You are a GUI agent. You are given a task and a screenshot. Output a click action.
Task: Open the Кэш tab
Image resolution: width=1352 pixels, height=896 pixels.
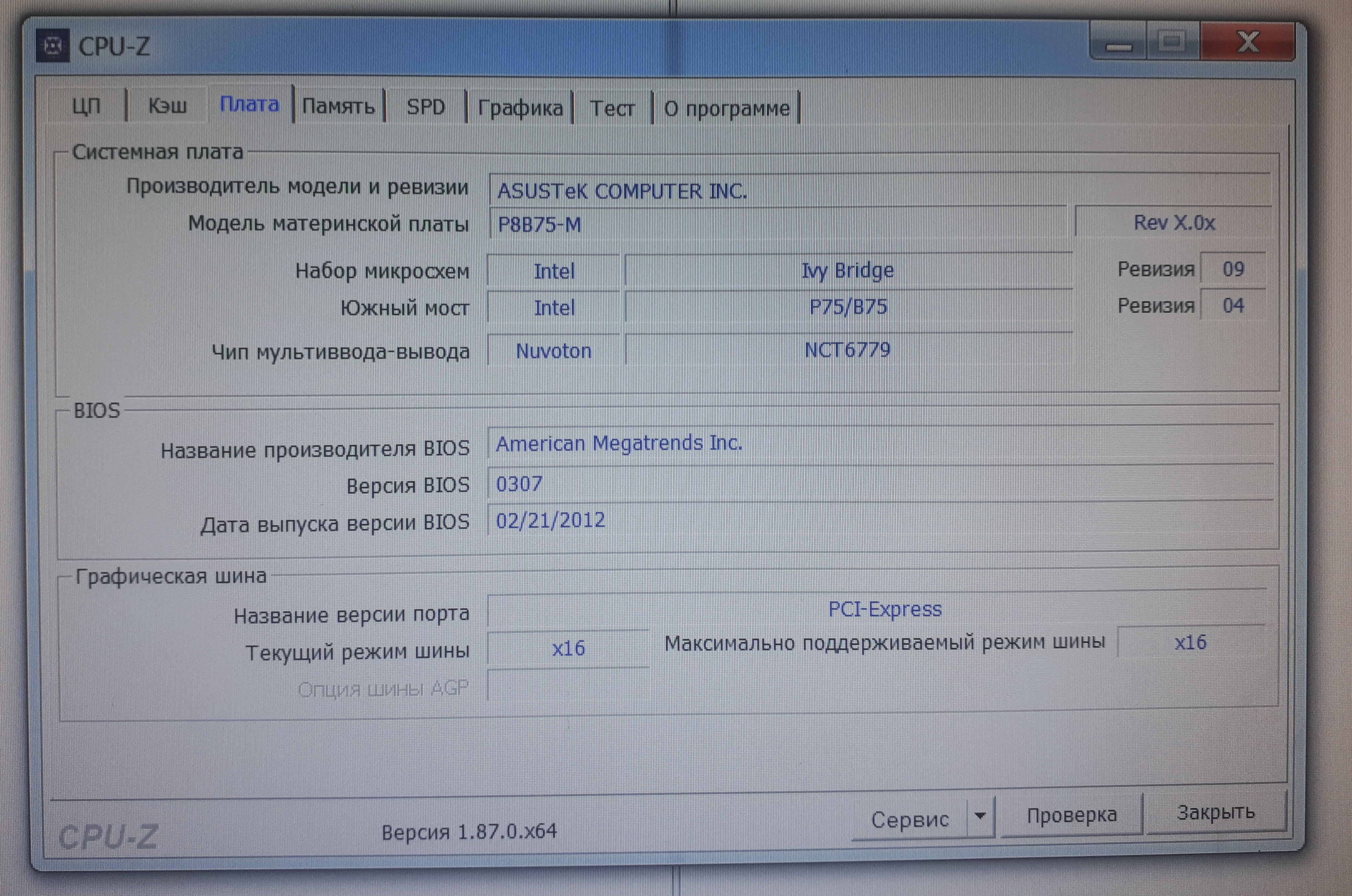(167, 106)
